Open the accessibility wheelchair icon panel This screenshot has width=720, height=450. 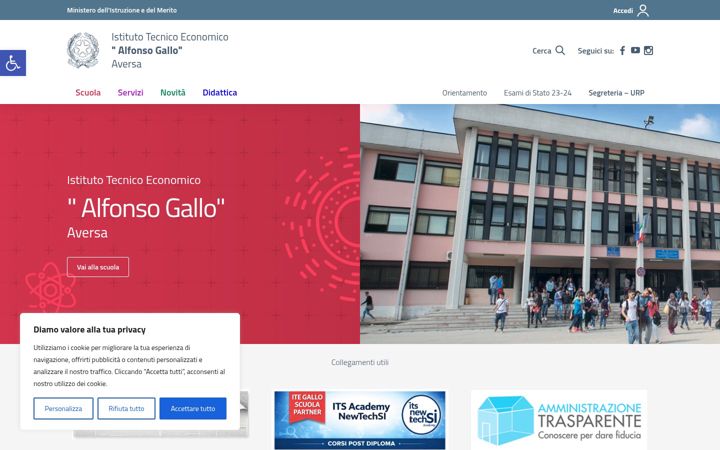(x=13, y=63)
